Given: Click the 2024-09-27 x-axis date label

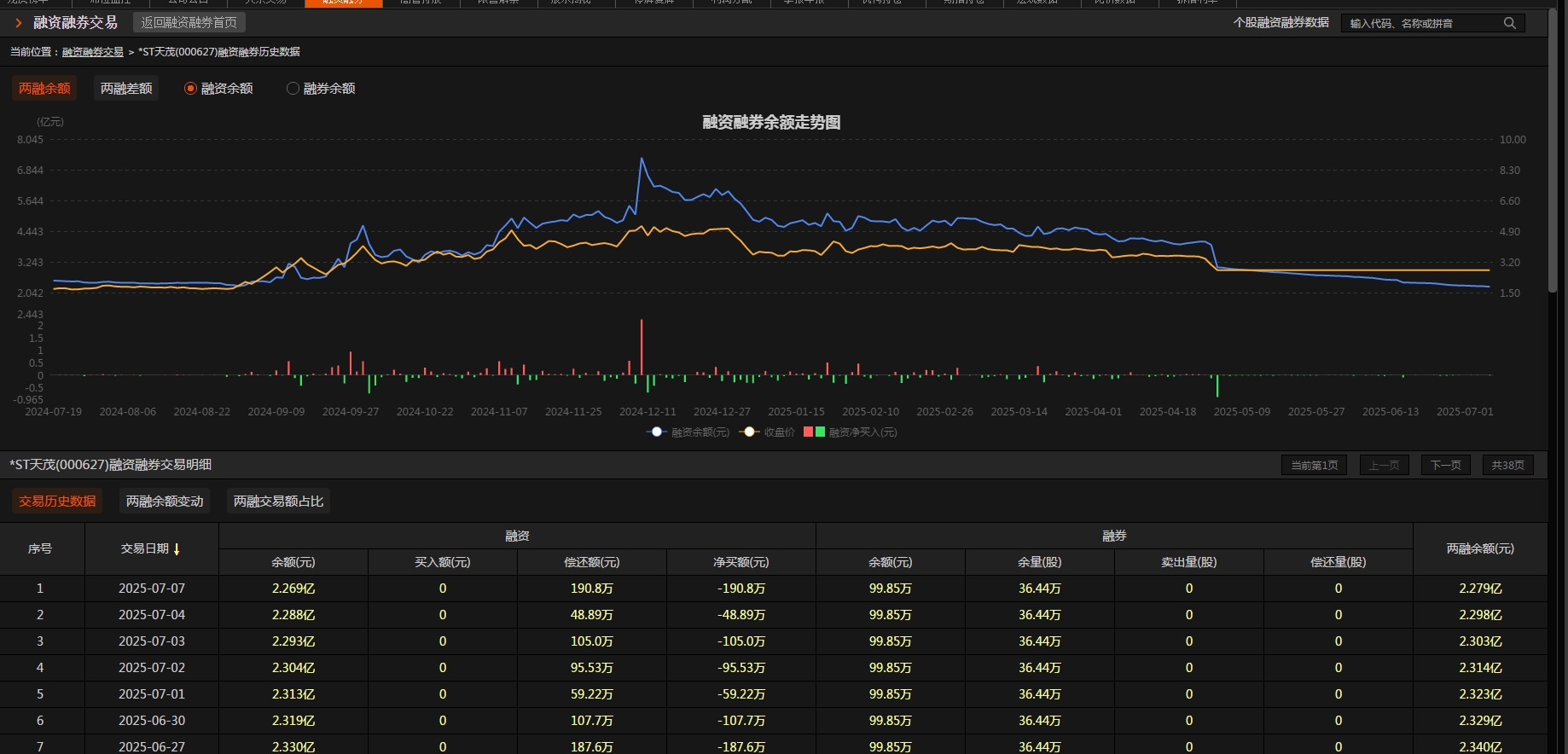Looking at the screenshot, I should pos(351,412).
